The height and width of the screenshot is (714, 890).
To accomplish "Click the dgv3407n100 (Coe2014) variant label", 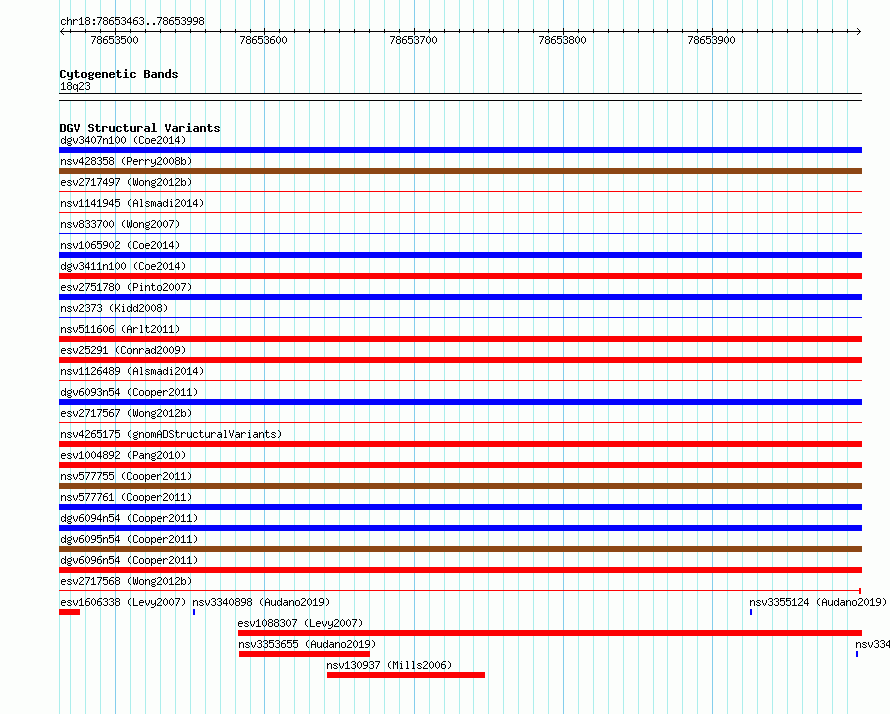I will pos(123,140).
